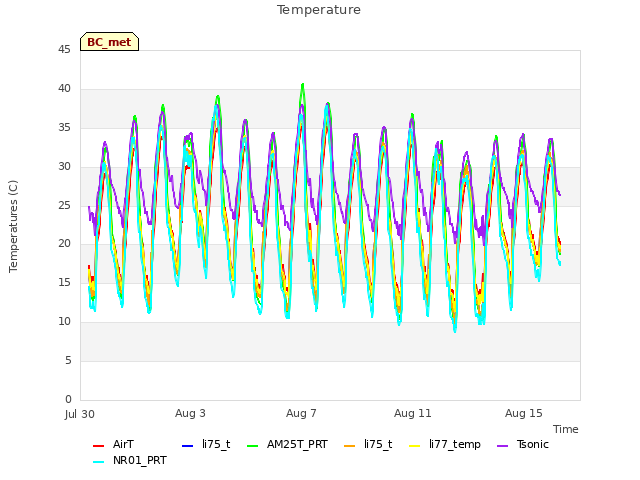Click the 5 y-axis tick label
Screen dimensions: 640x480
(68, 360)
